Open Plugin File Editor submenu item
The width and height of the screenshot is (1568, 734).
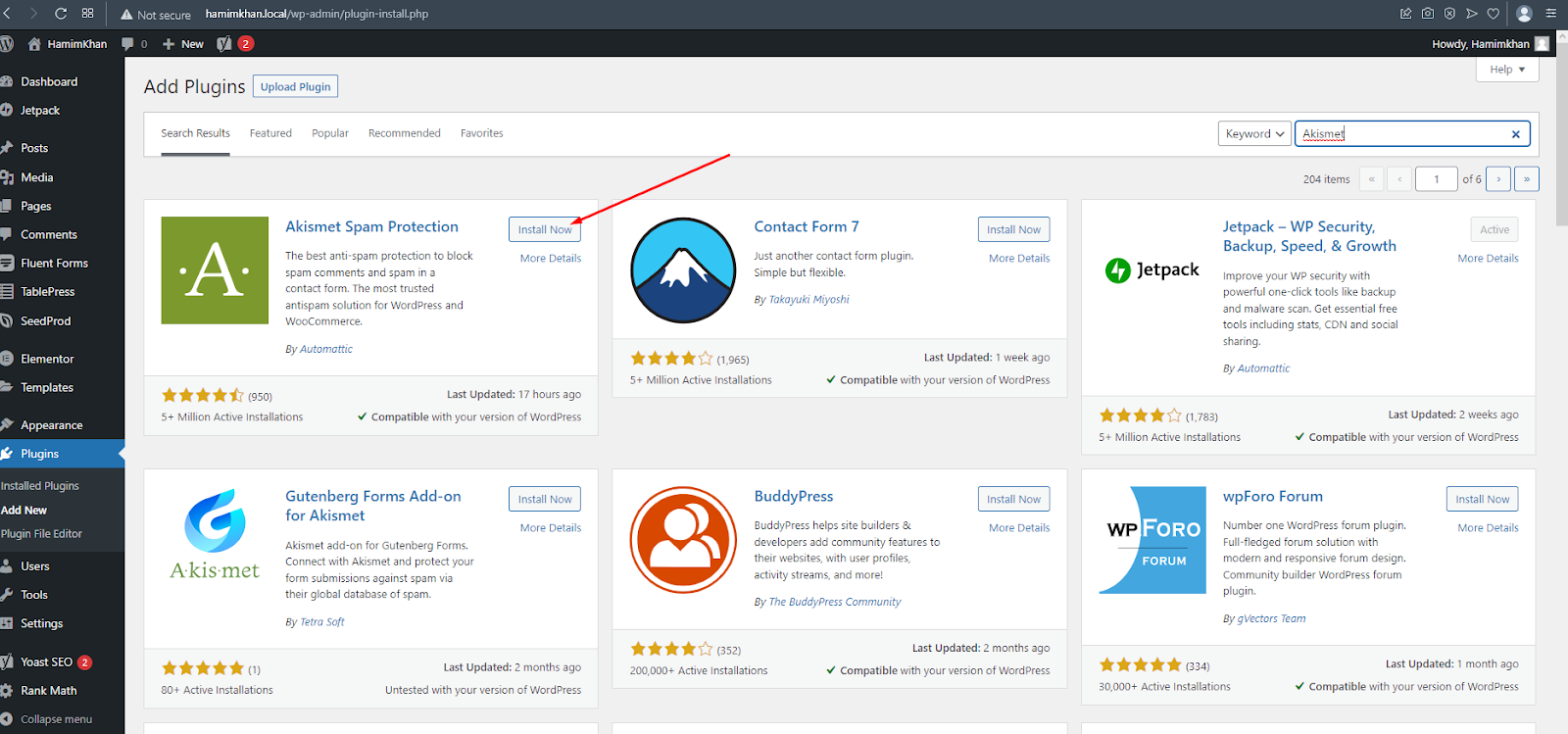[x=41, y=534]
